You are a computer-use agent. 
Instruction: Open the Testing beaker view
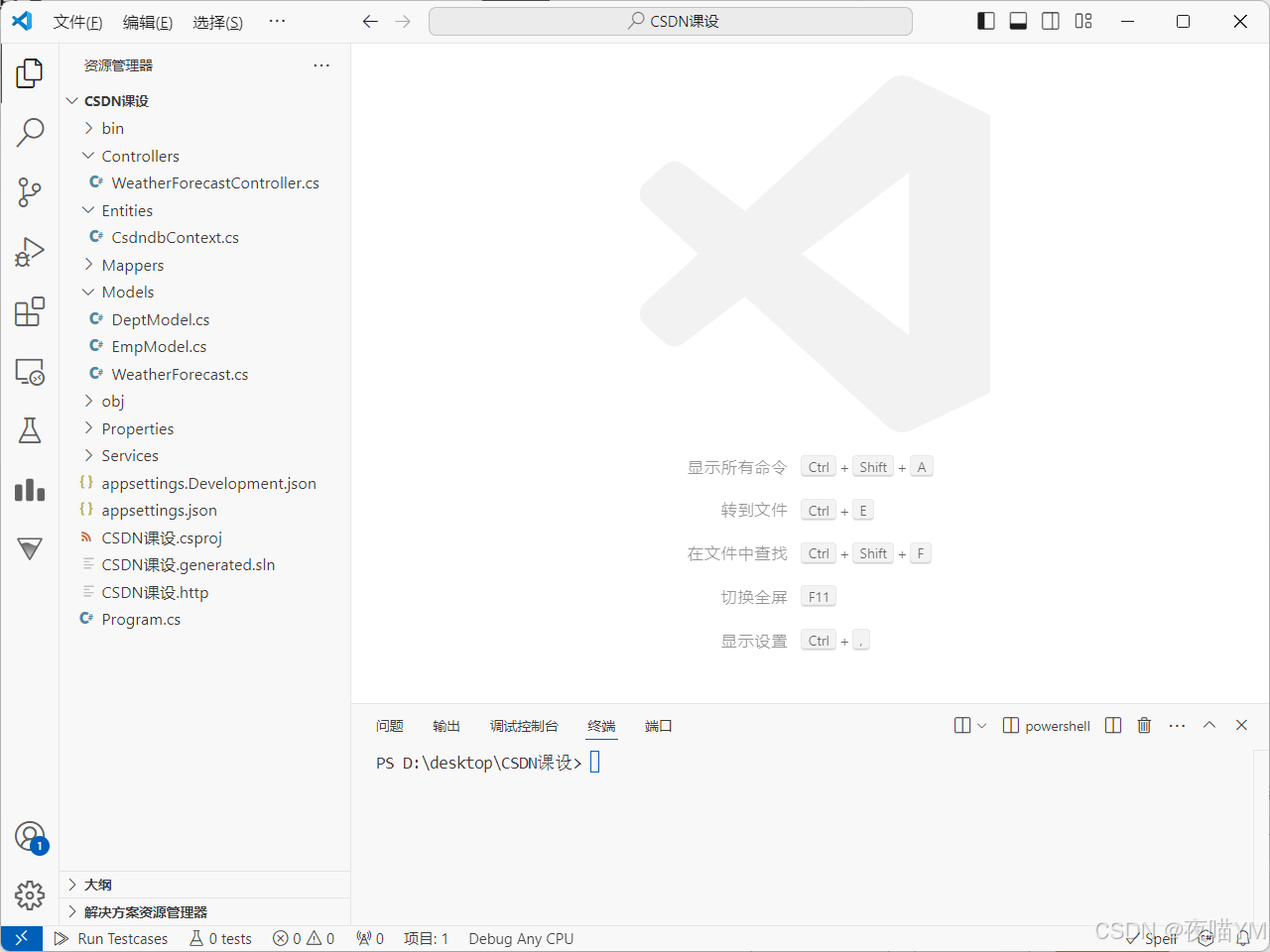click(30, 430)
